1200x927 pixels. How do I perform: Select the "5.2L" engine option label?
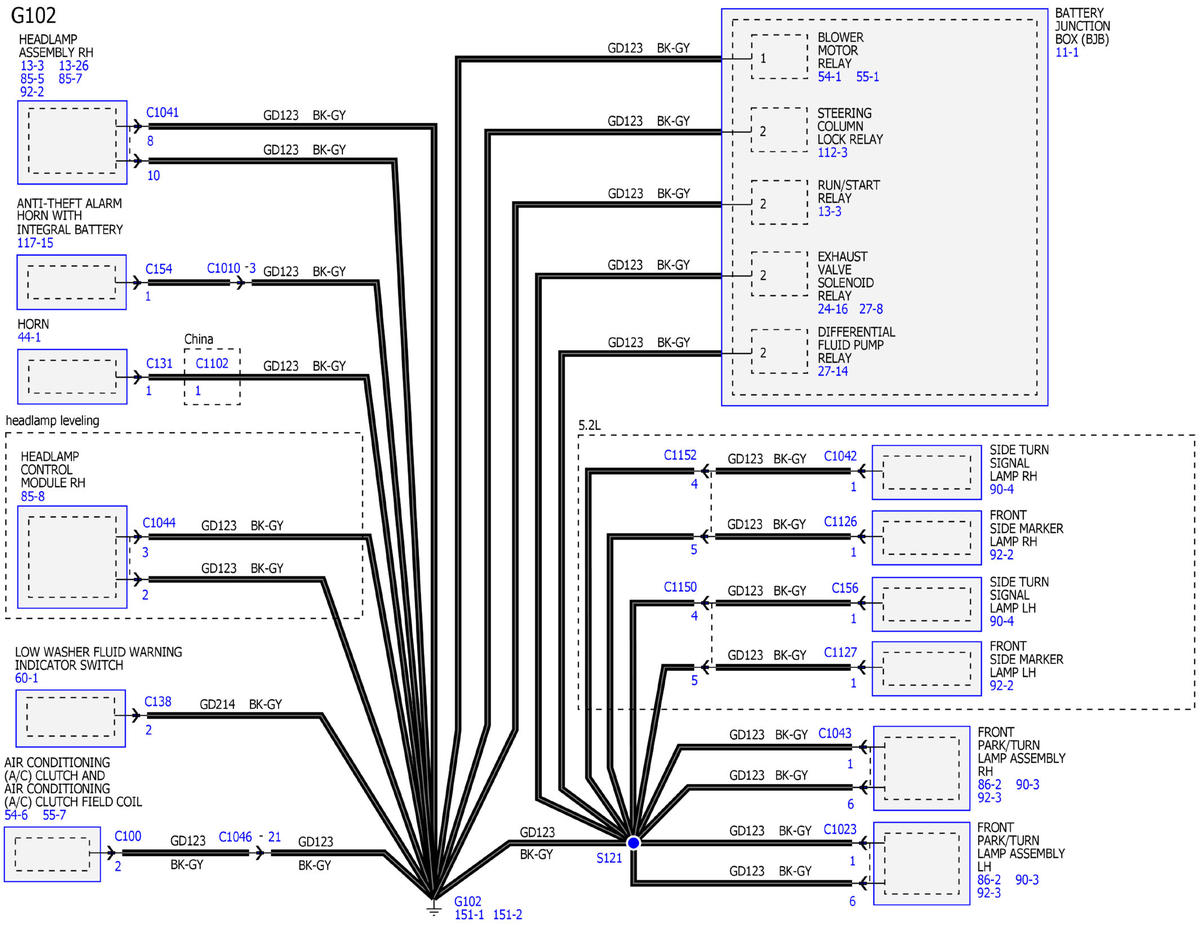[592, 424]
